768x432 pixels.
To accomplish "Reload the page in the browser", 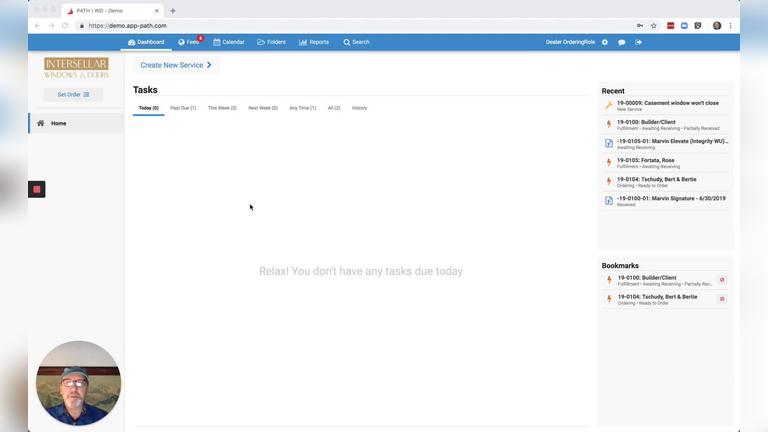I will (x=65, y=25).
